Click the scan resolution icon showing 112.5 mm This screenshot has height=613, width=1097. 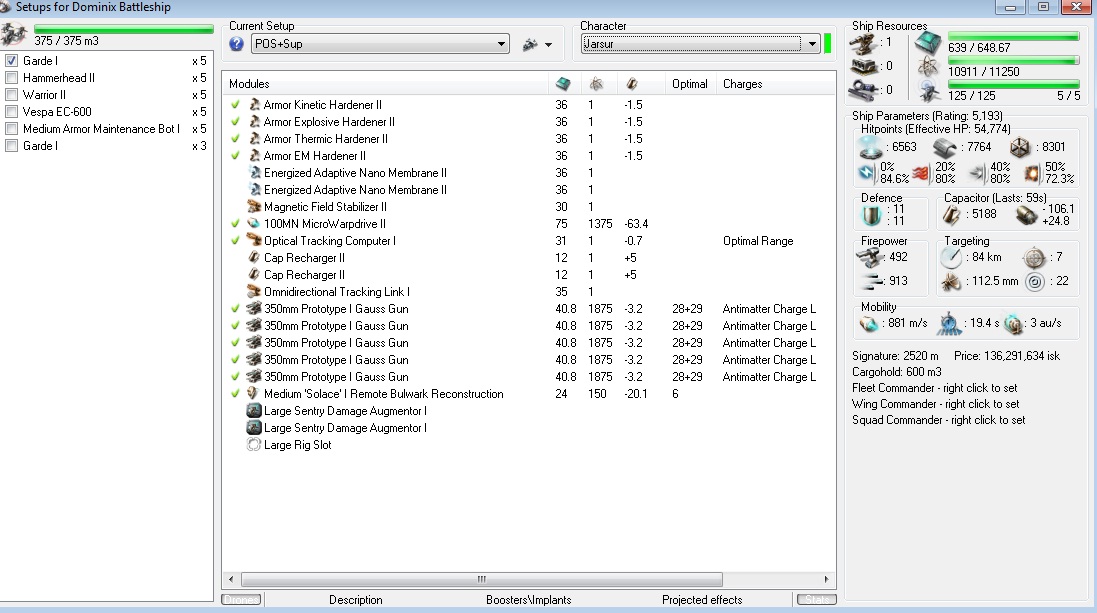[x=951, y=281]
